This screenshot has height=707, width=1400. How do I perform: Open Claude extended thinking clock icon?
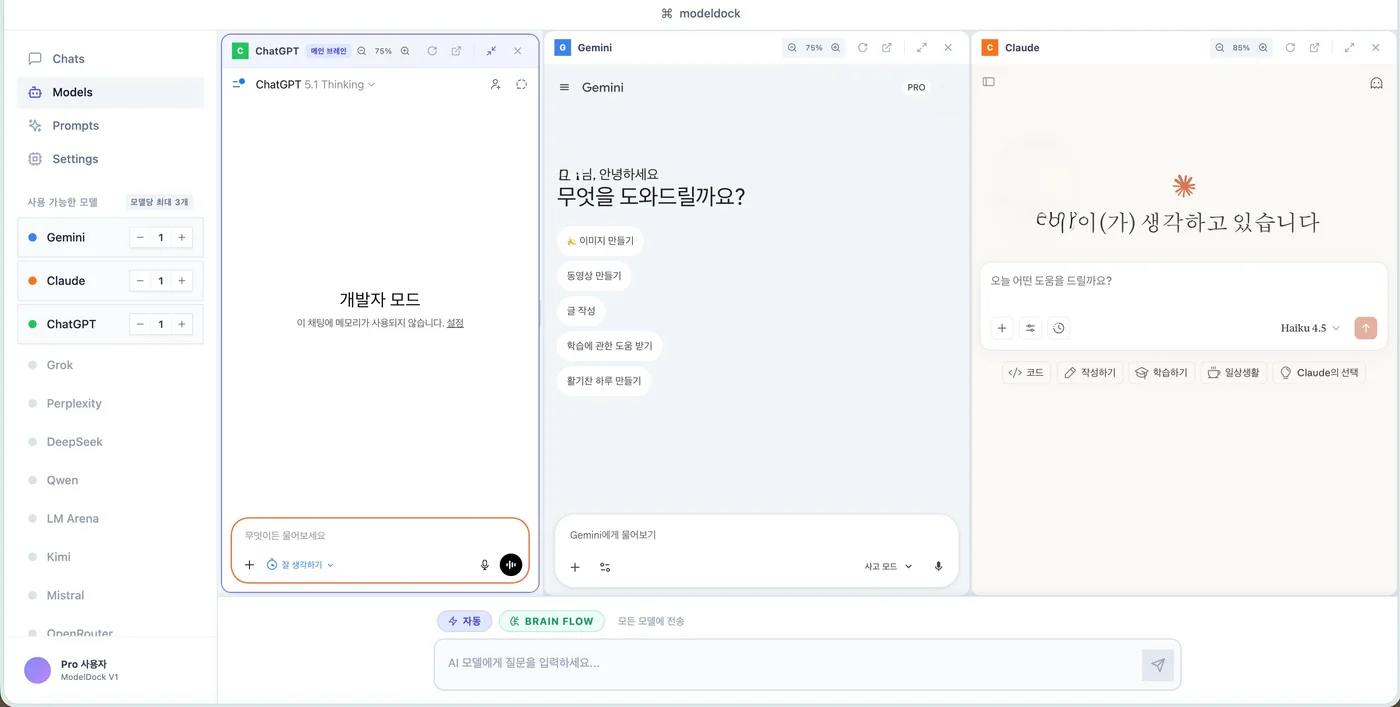coord(1058,328)
